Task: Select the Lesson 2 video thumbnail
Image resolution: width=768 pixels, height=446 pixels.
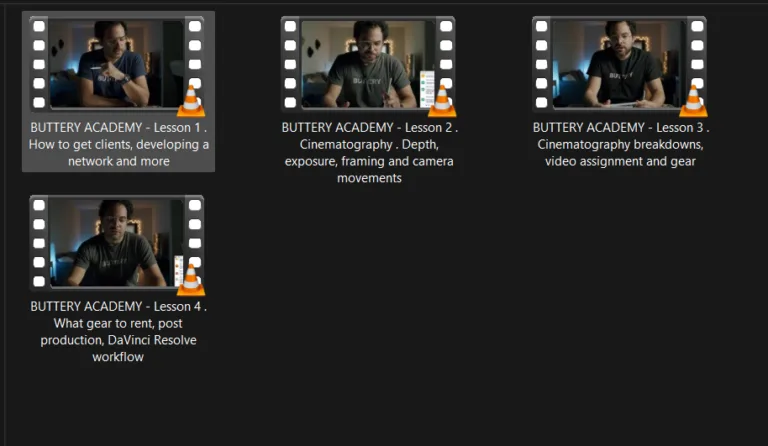Action: click(367, 64)
